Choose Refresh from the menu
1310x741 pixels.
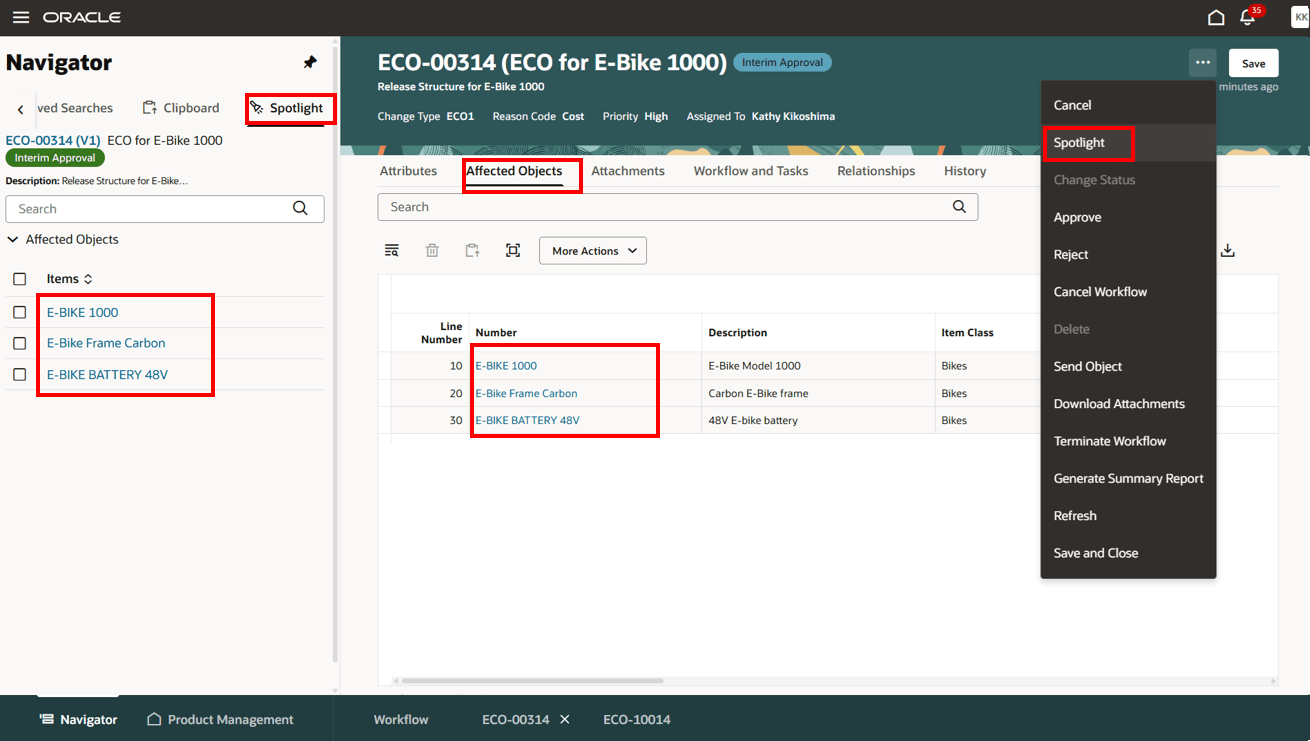pyautogui.click(x=1128, y=516)
